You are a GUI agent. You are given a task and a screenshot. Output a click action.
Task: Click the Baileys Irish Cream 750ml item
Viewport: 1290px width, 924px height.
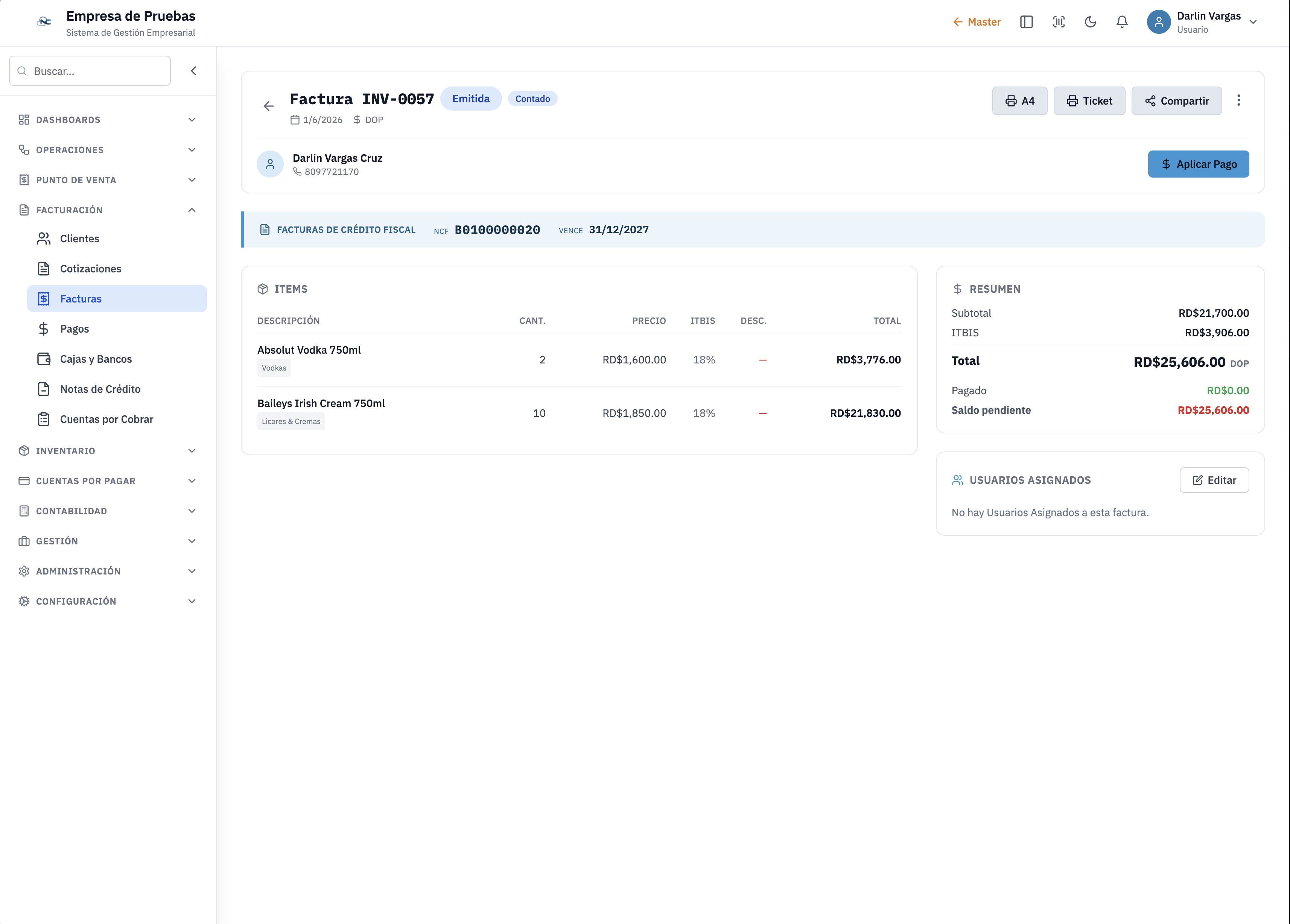pyautogui.click(x=321, y=403)
